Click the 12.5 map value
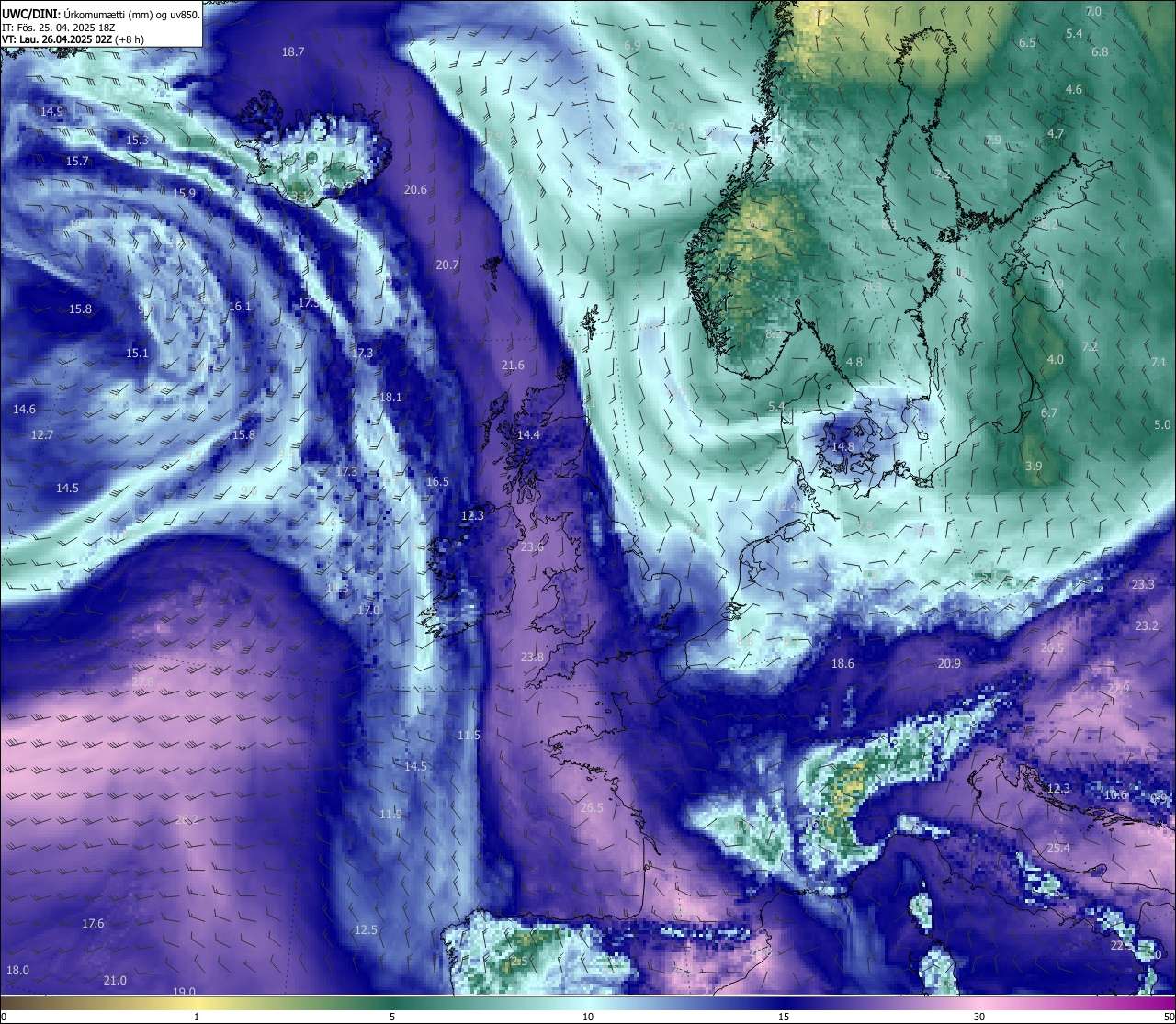This screenshot has height=1024, width=1176. coord(366,930)
